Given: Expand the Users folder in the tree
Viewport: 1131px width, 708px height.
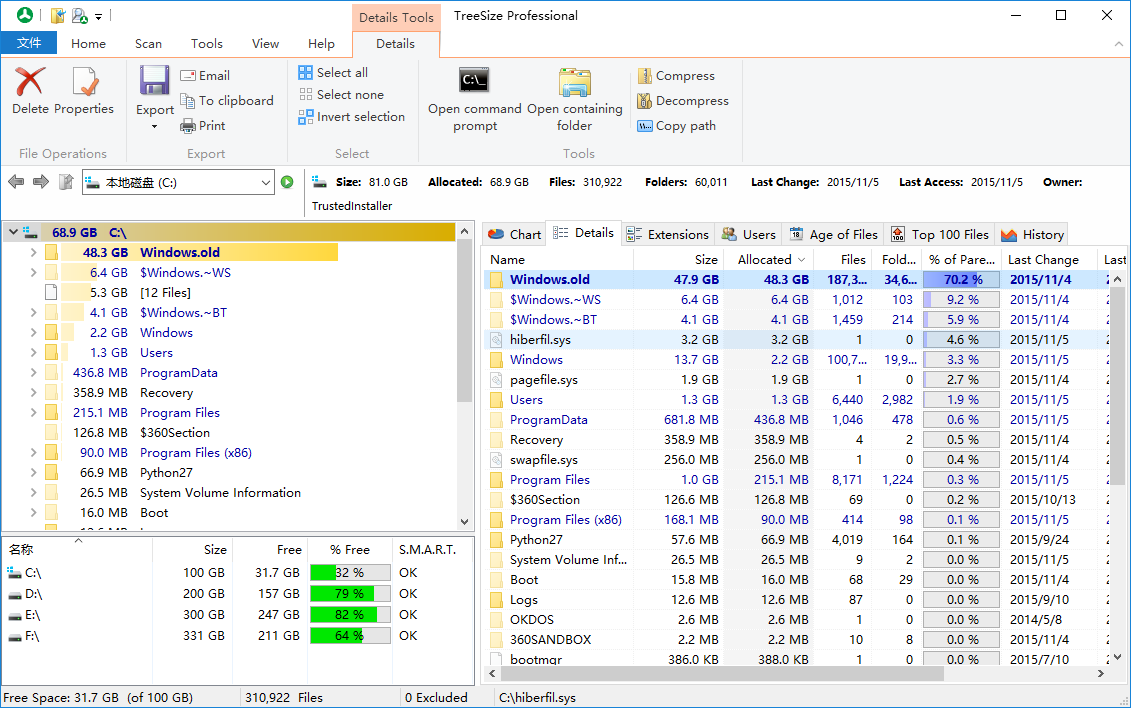Looking at the screenshot, I should (x=33, y=353).
